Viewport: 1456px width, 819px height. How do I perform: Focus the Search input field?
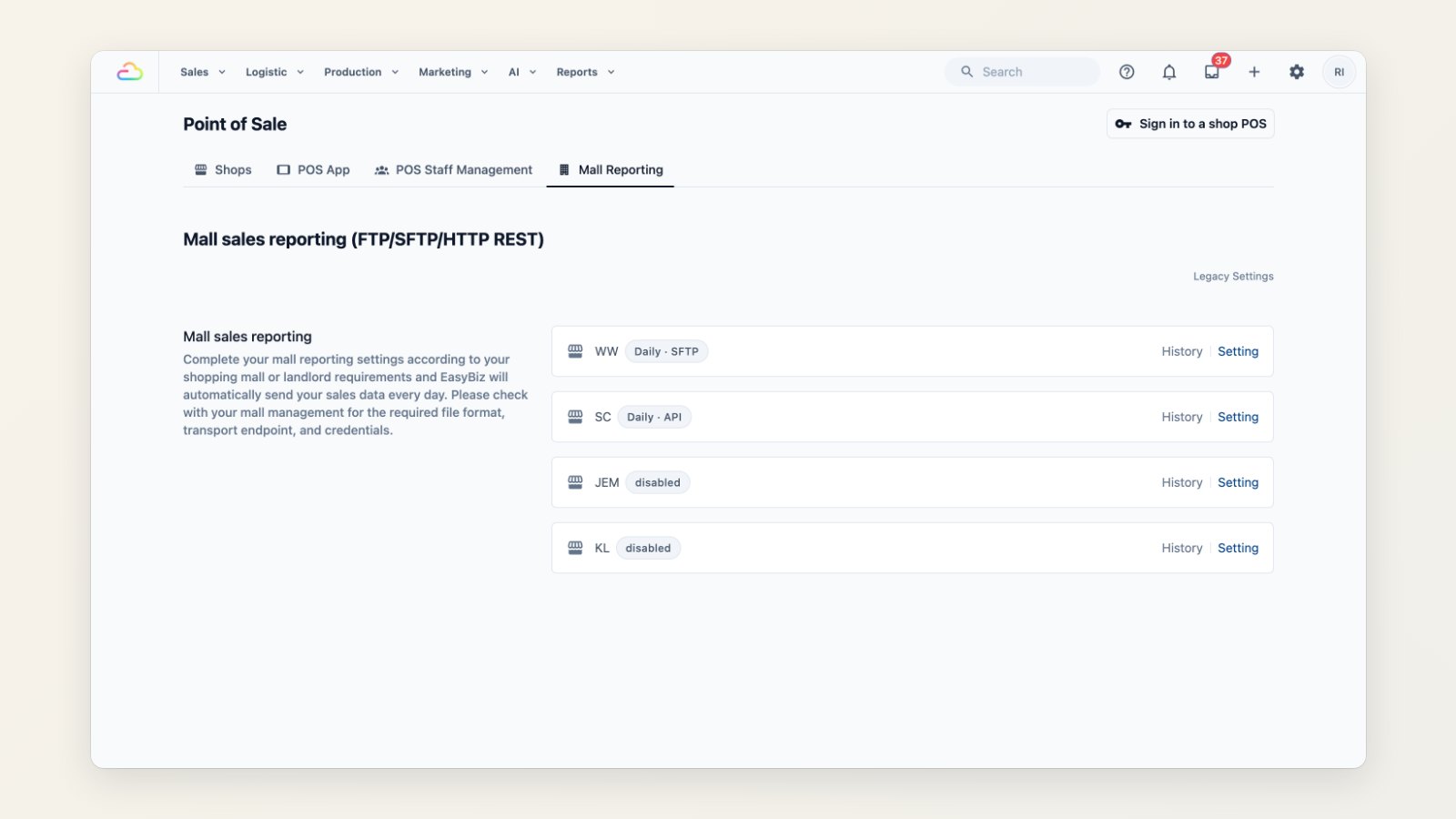pyautogui.click(x=1022, y=72)
